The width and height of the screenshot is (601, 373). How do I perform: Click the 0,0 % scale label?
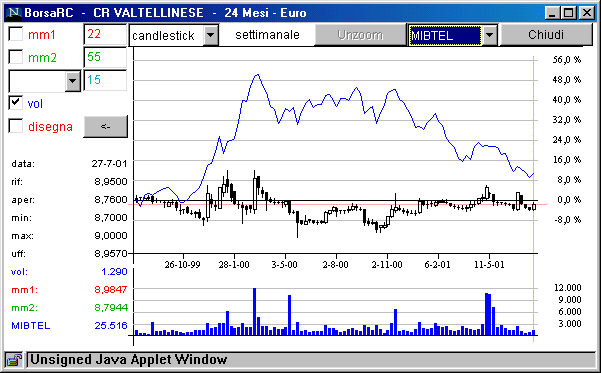coord(569,200)
